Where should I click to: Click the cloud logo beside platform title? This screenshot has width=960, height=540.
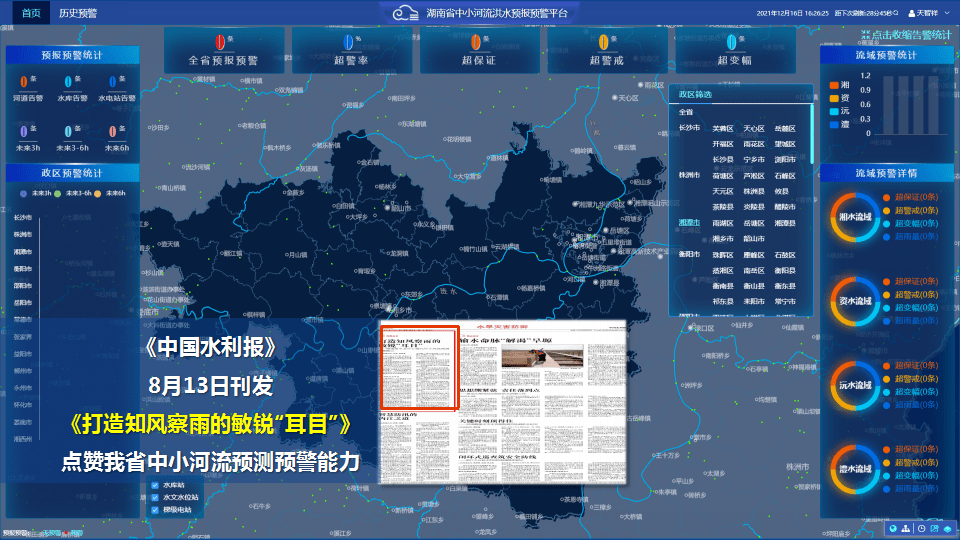tap(405, 12)
